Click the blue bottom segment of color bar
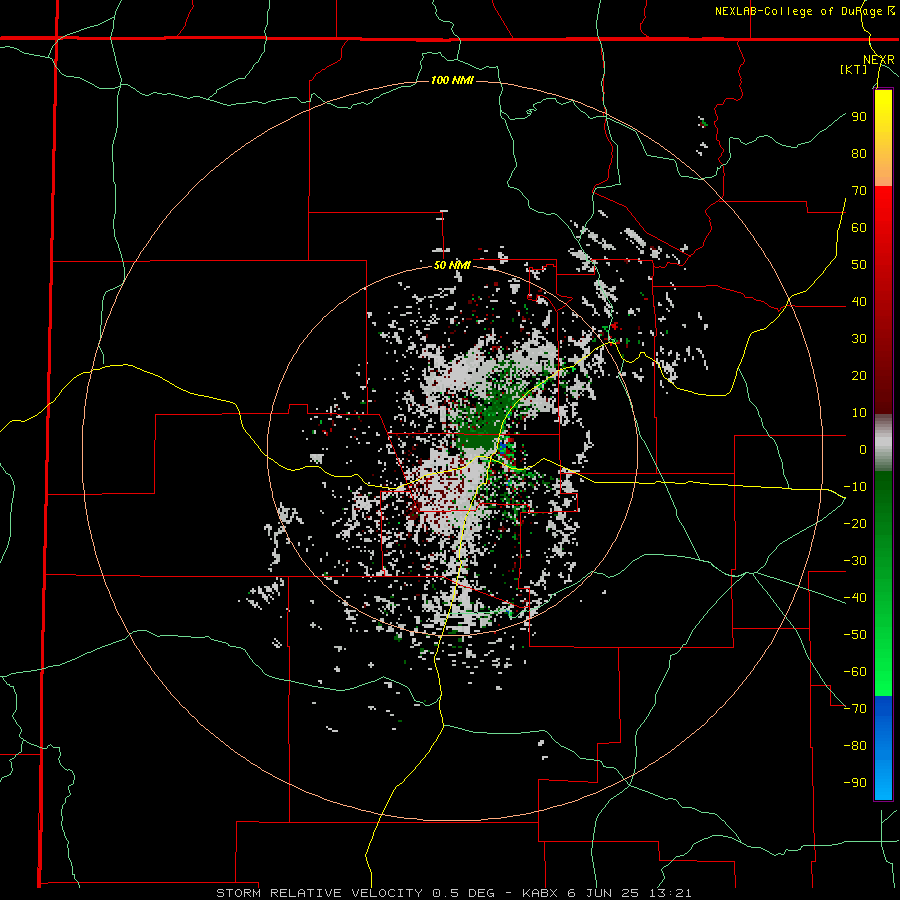Screen dimensions: 900x900 point(883,748)
